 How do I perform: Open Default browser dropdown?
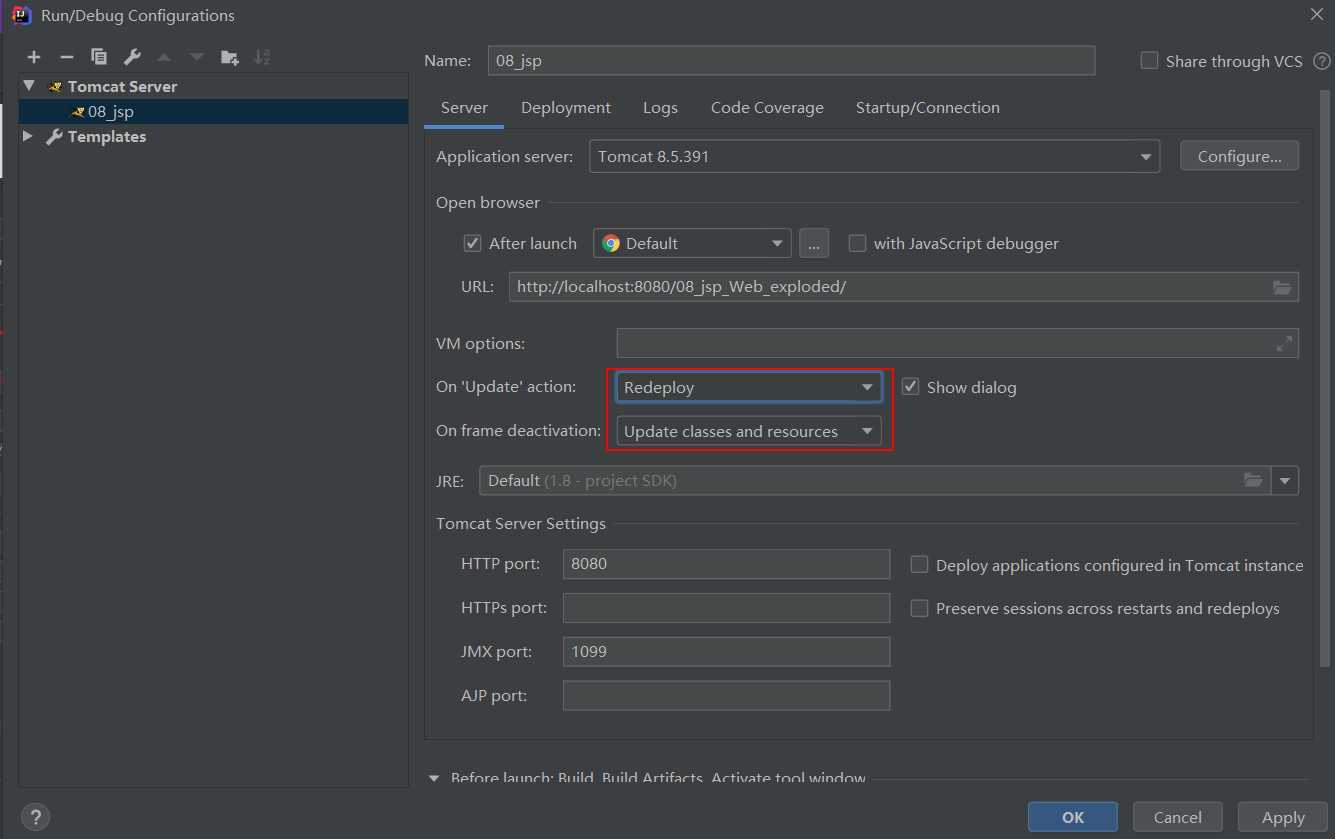pos(692,243)
